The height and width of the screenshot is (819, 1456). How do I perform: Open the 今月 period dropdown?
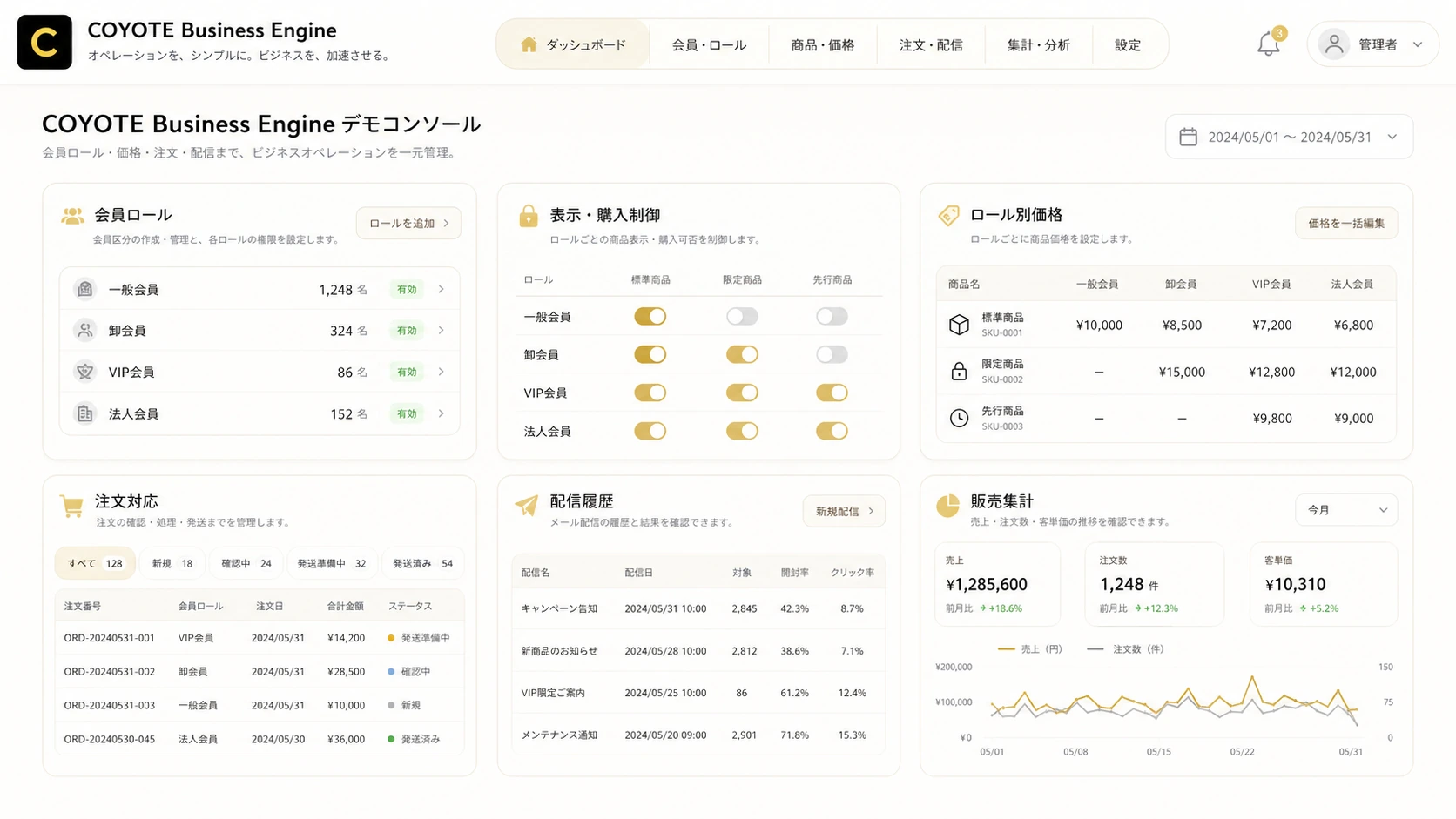(x=1346, y=510)
